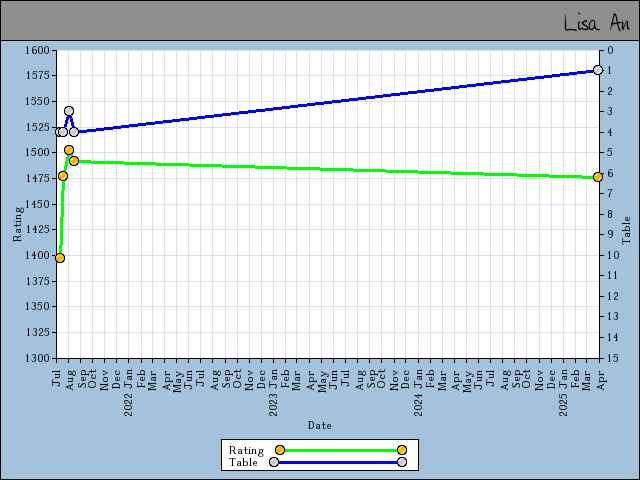Click the 1550 tick on the Rating axis
Screen dimensions: 640x480
37,101
